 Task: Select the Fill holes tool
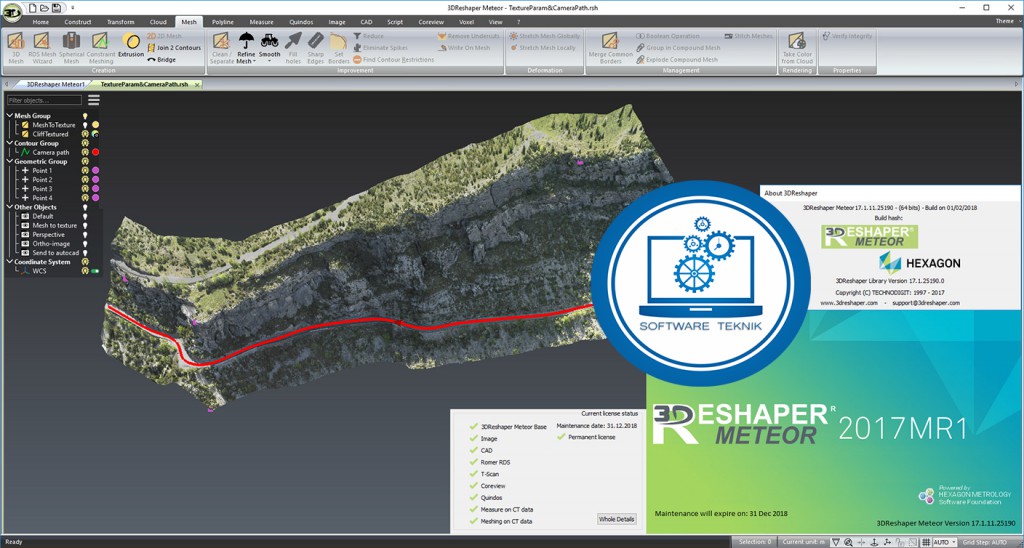click(x=294, y=48)
